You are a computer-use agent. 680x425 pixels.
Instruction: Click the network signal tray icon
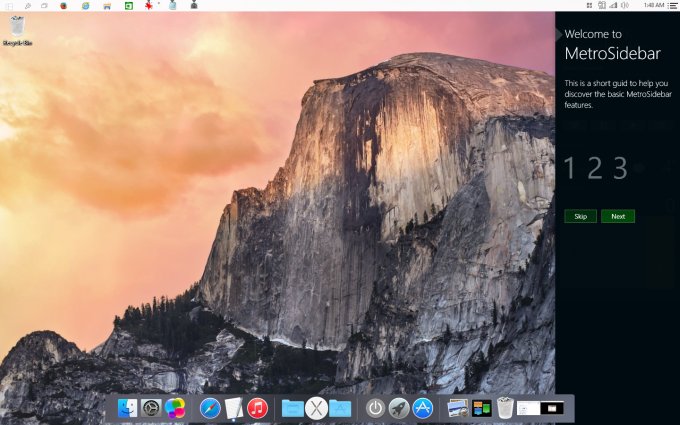click(x=613, y=5)
